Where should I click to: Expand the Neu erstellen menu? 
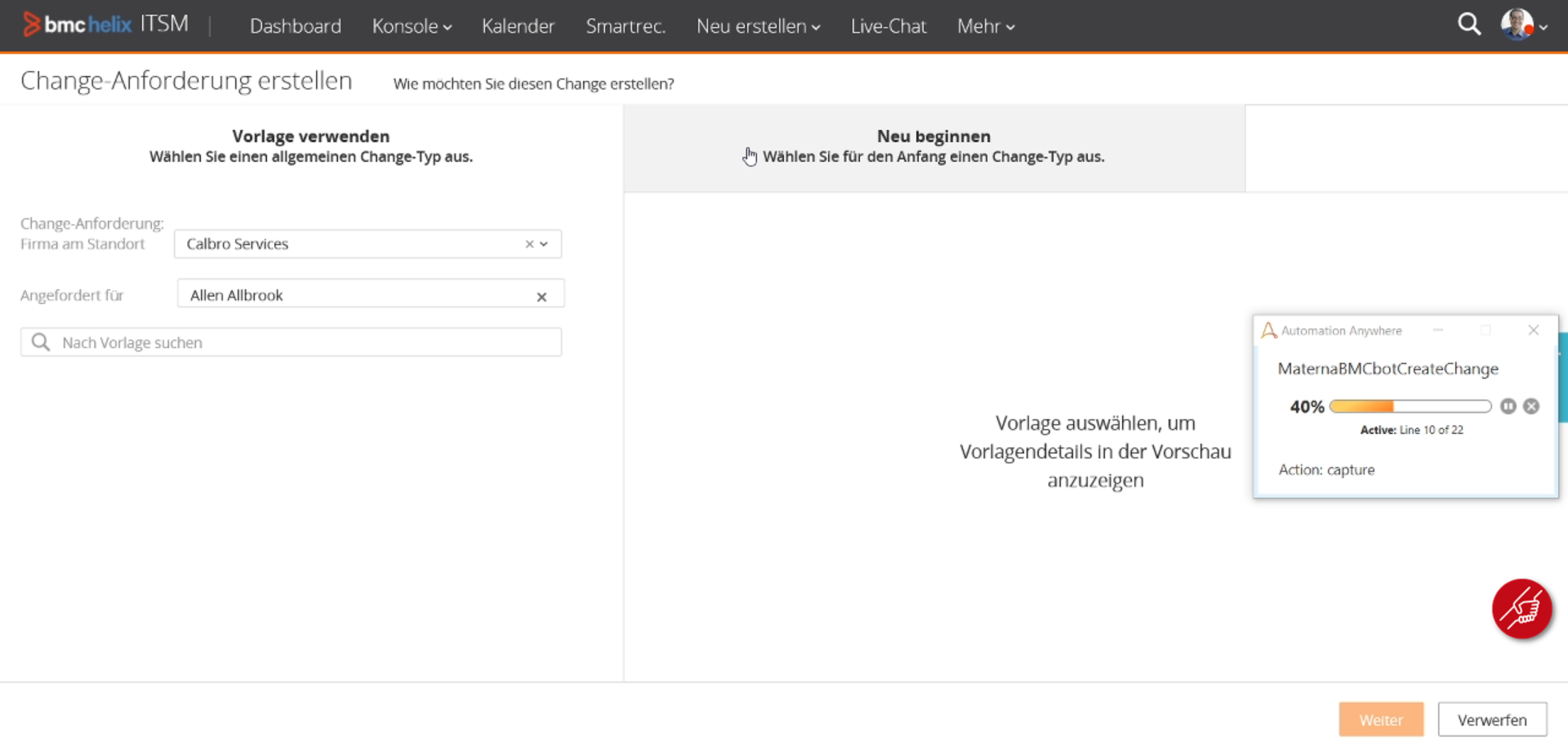pos(757,26)
